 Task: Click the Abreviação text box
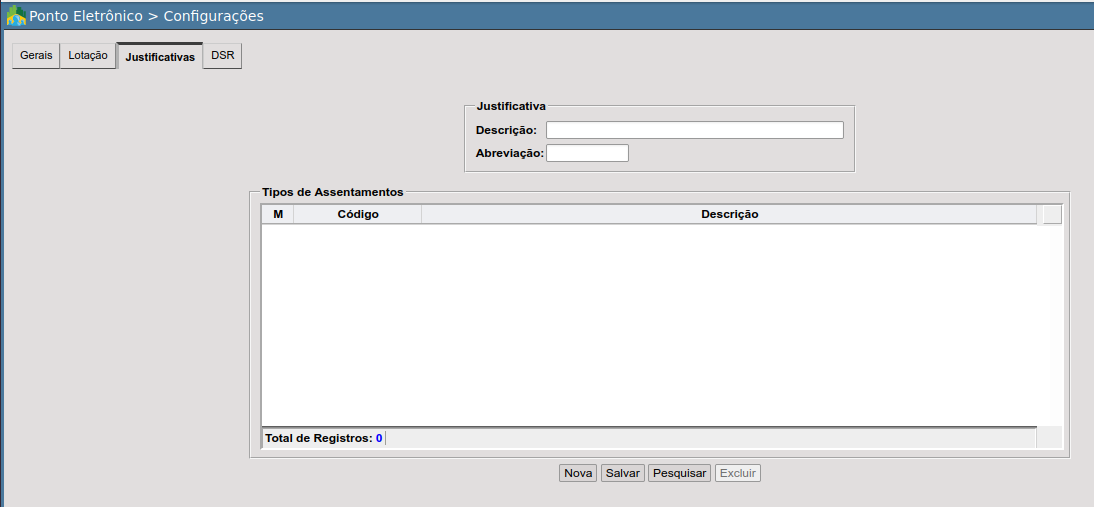[x=587, y=153]
